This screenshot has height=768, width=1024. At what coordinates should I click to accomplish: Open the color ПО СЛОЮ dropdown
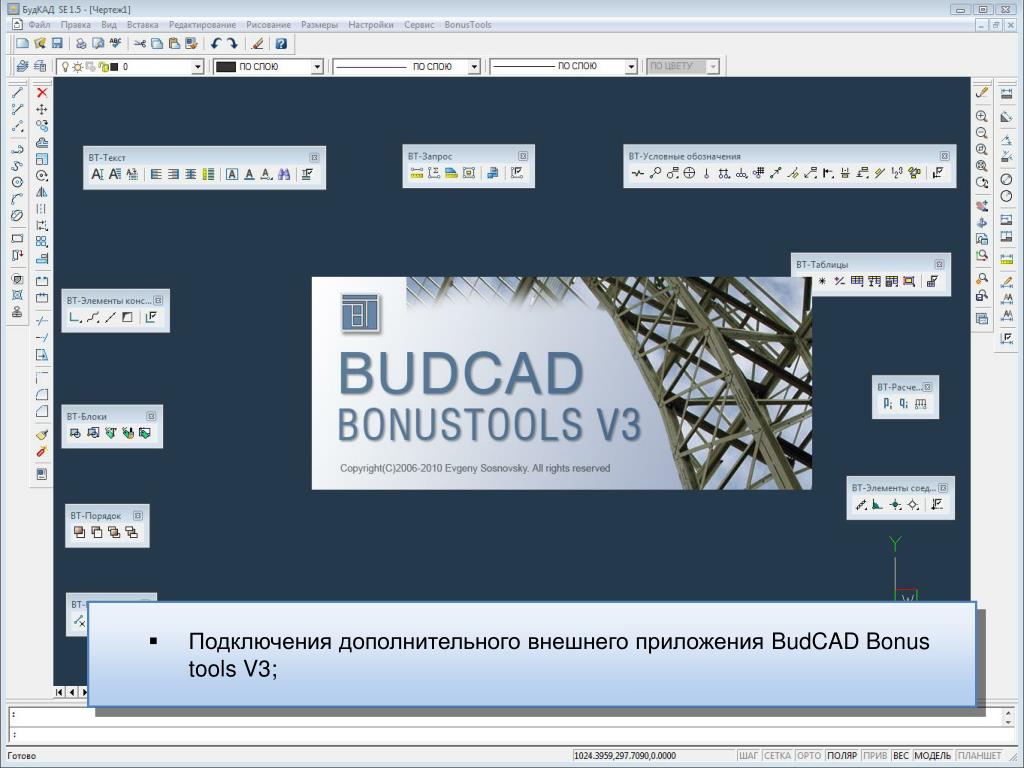click(x=317, y=67)
